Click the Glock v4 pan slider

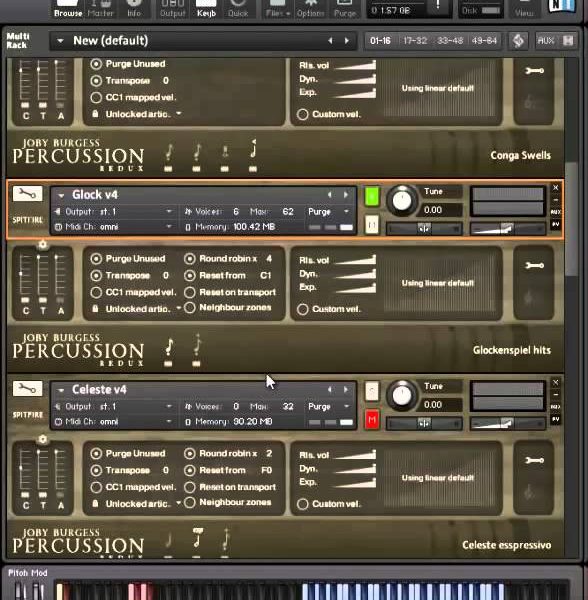tap(424, 229)
